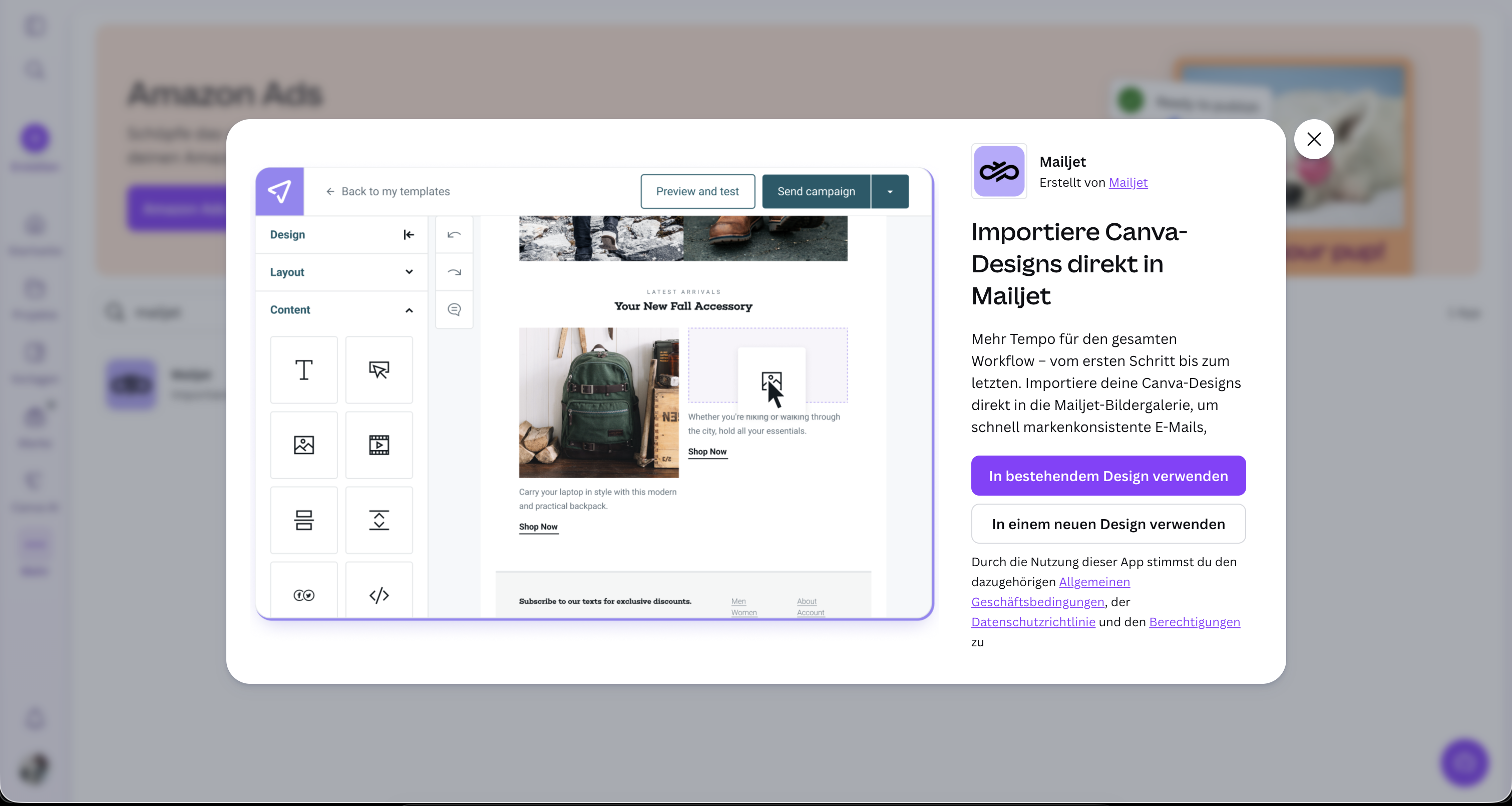The width and height of the screenshot is (1512, 806).
Task: Collapse the Design panel via arrow icon
Action: [409, 235]
